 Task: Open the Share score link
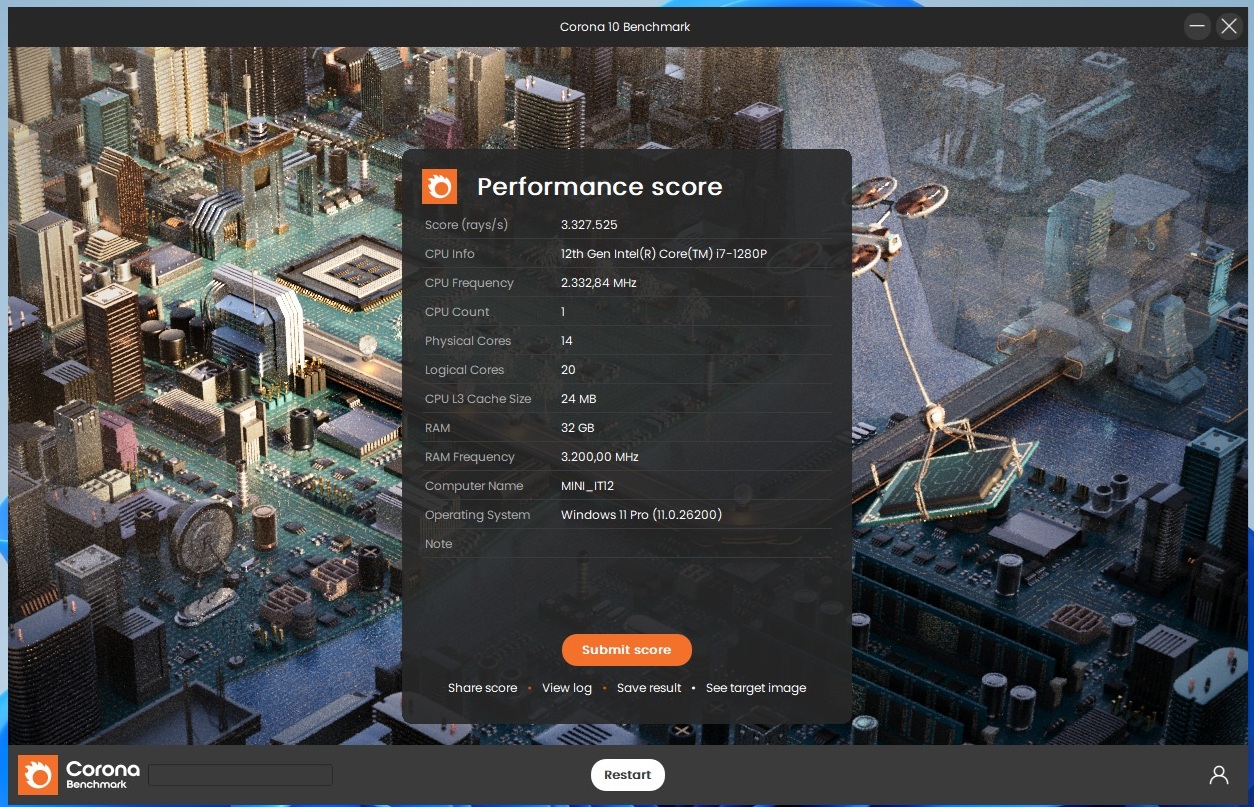[x=482, y=688]
